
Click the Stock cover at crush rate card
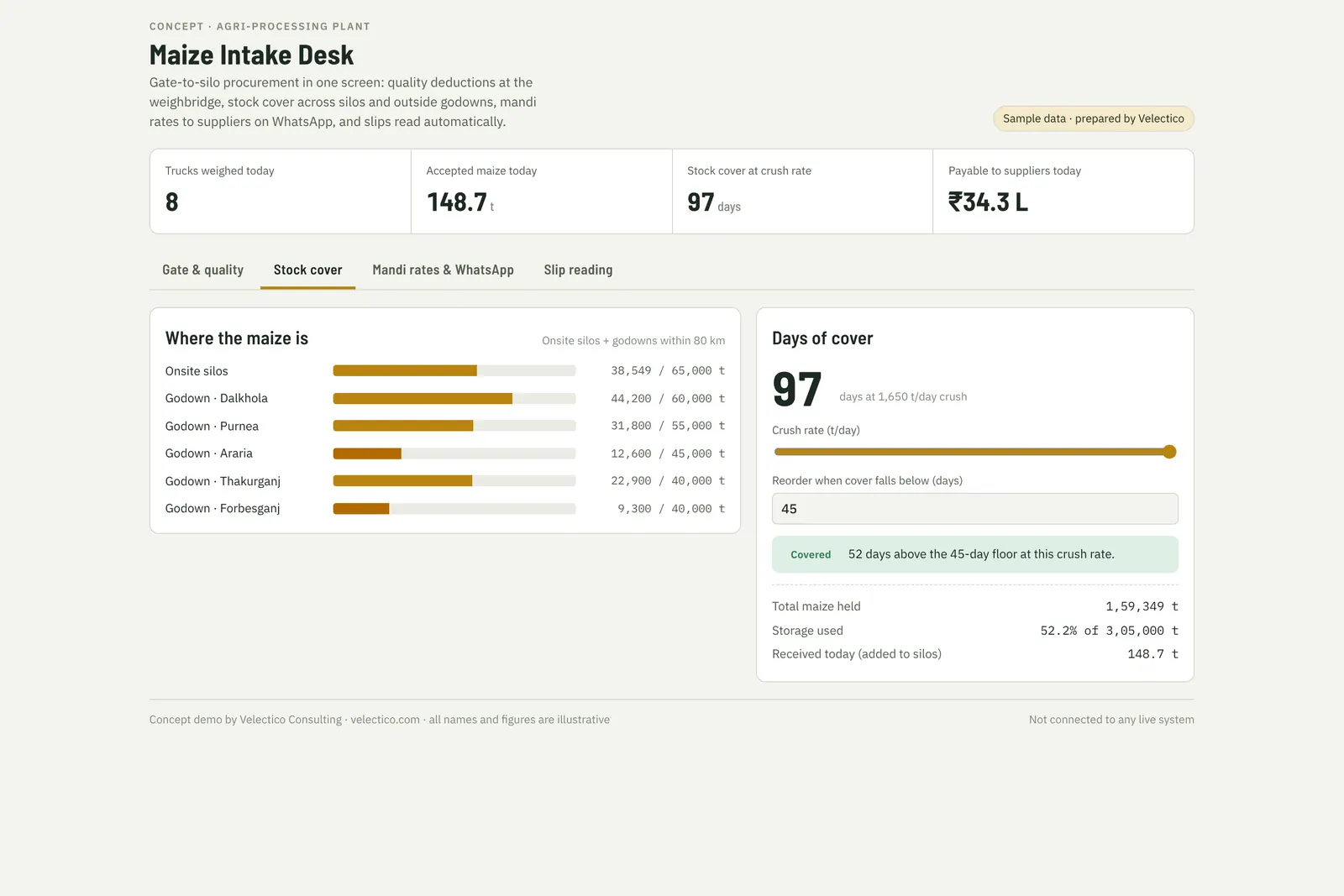coord(802,191)
